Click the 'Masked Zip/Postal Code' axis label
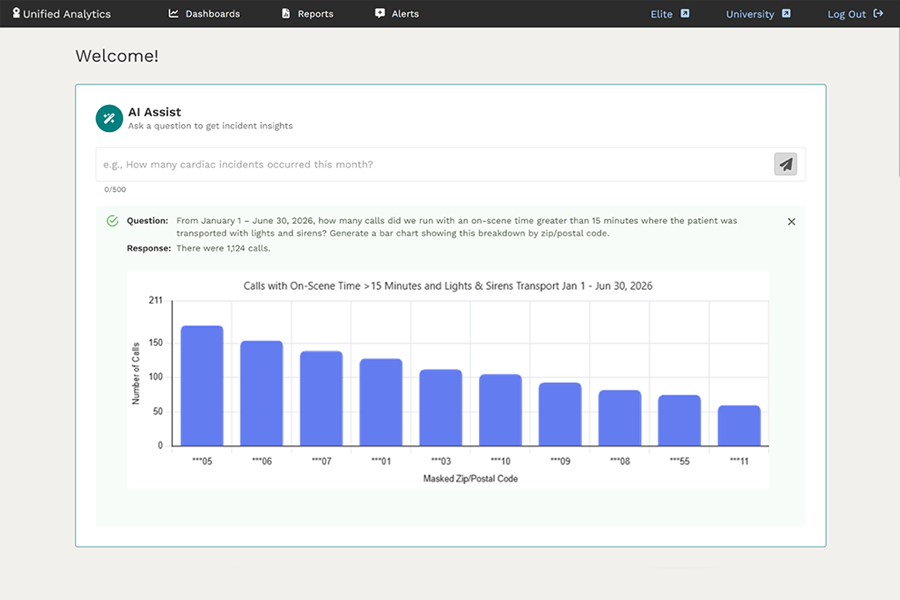The image size is (900, 600). [471, 478]
